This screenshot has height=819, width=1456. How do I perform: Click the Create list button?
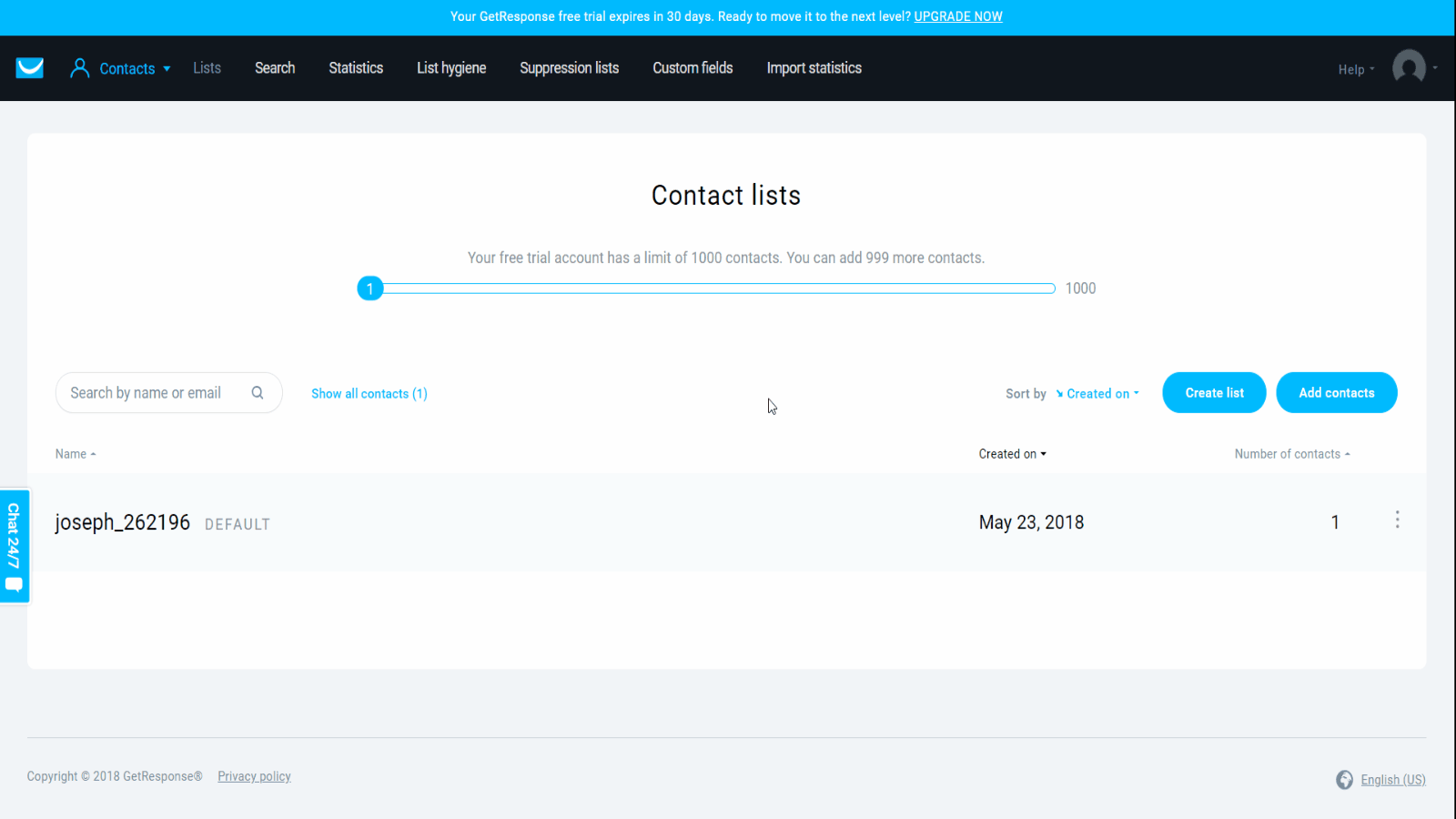pyautogui.click(x=1214, y=392)
